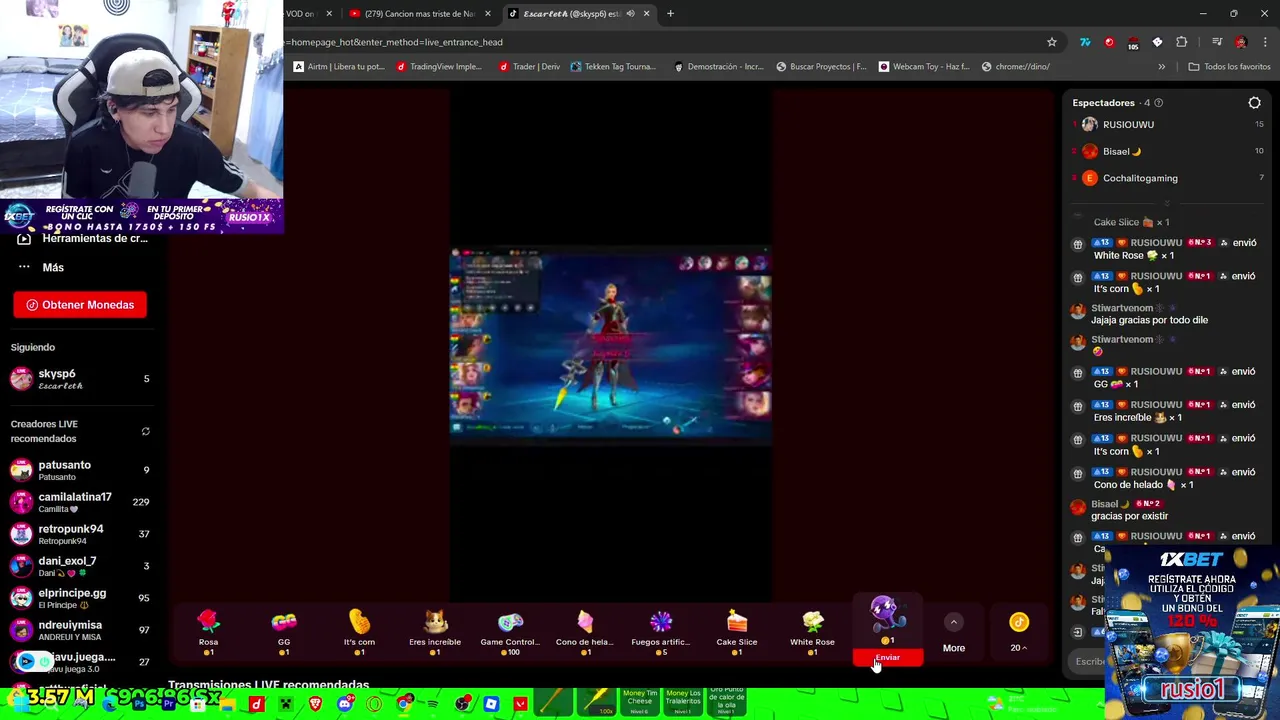Open the media control icon in Chrome toolbar
This screenshot has height=720, width=1280.
point(1216,42)
